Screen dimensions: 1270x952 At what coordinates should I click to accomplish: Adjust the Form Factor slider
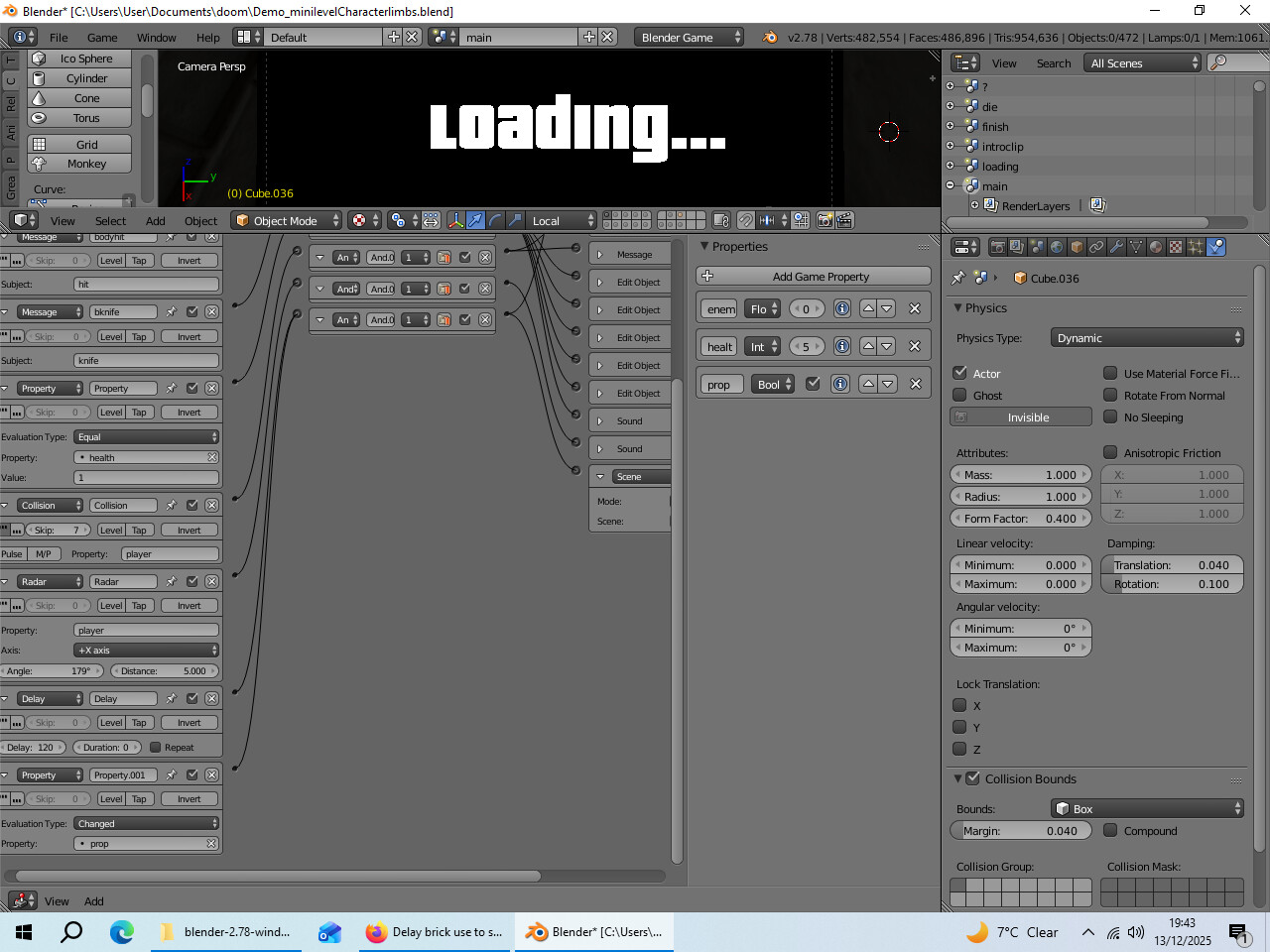[x=1021, y=518]
